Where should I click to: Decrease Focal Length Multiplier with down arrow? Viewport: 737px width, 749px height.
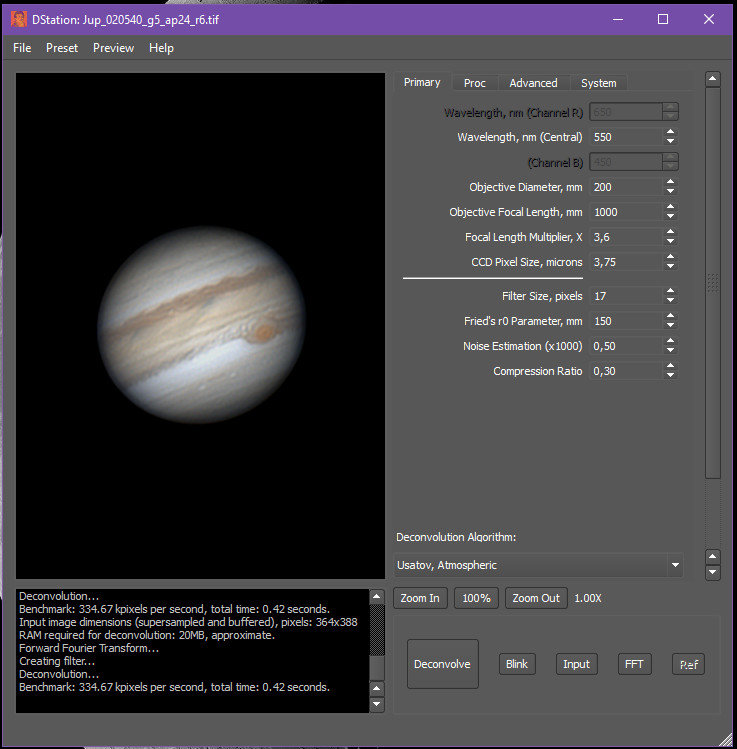(671, 241)
